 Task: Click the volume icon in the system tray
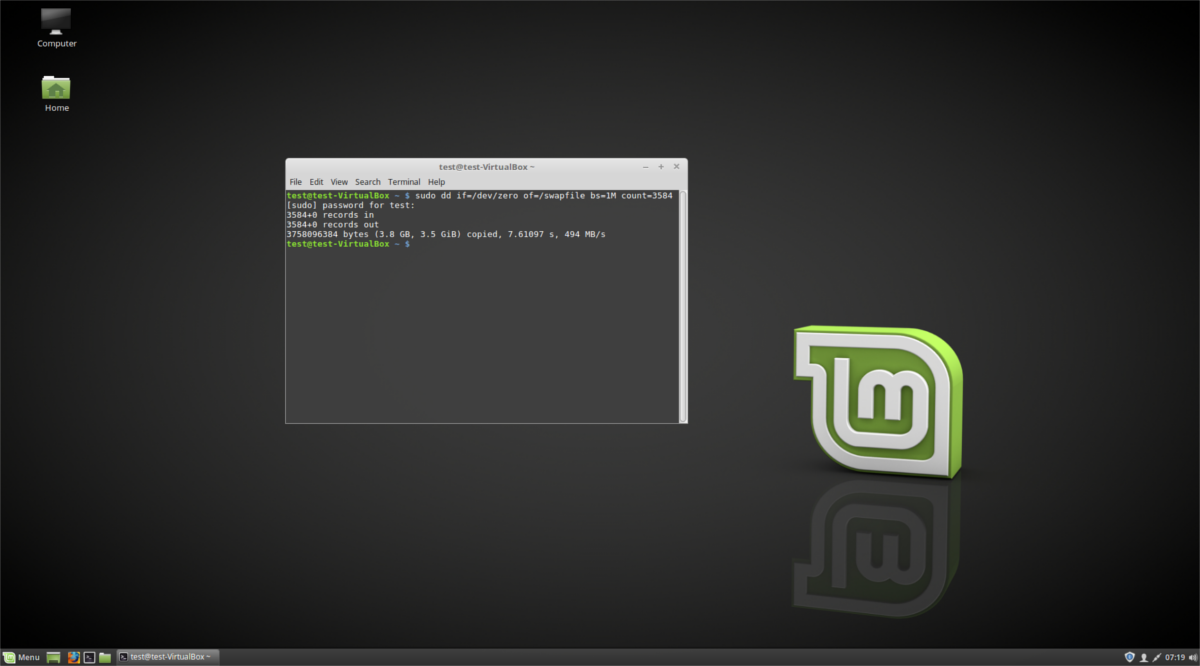[x=1192, y=657]
